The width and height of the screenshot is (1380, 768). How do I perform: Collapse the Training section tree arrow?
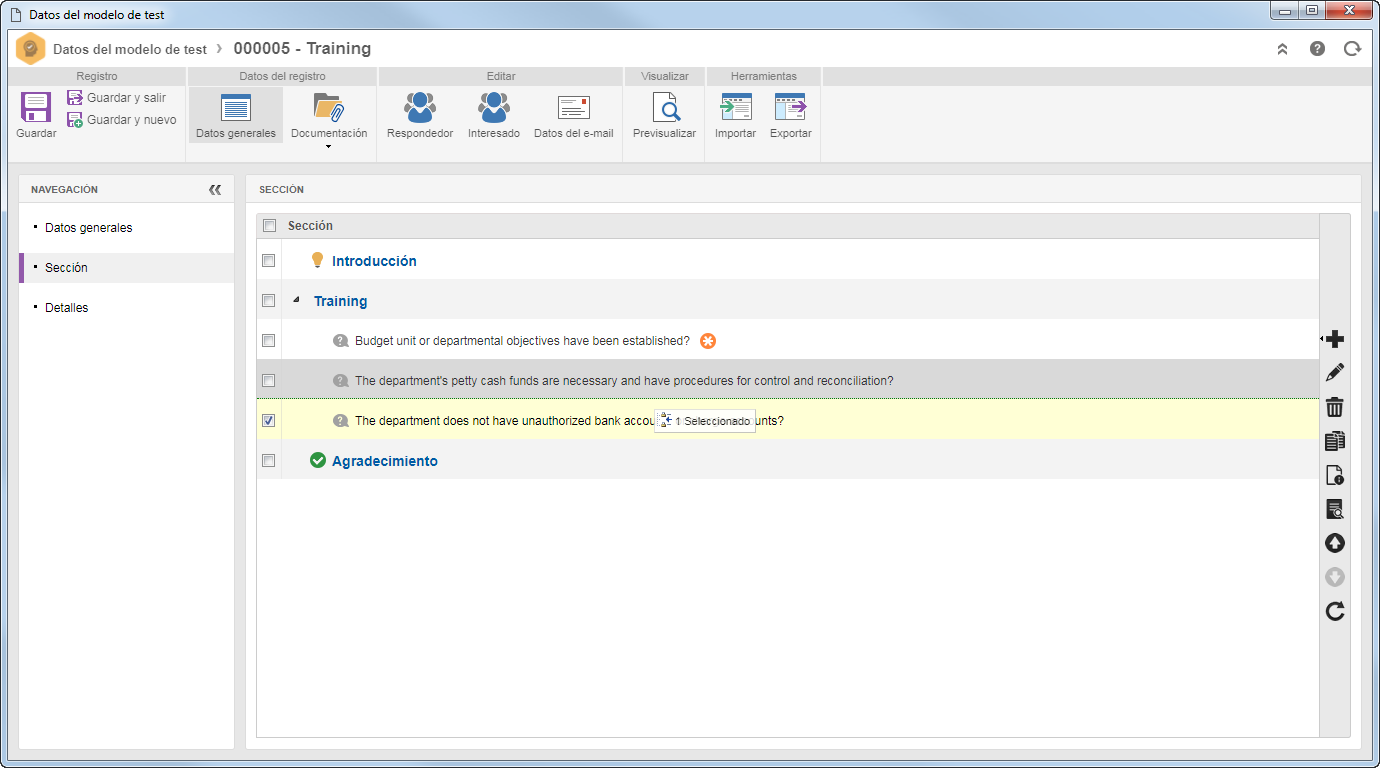click(x=296, y=300)
